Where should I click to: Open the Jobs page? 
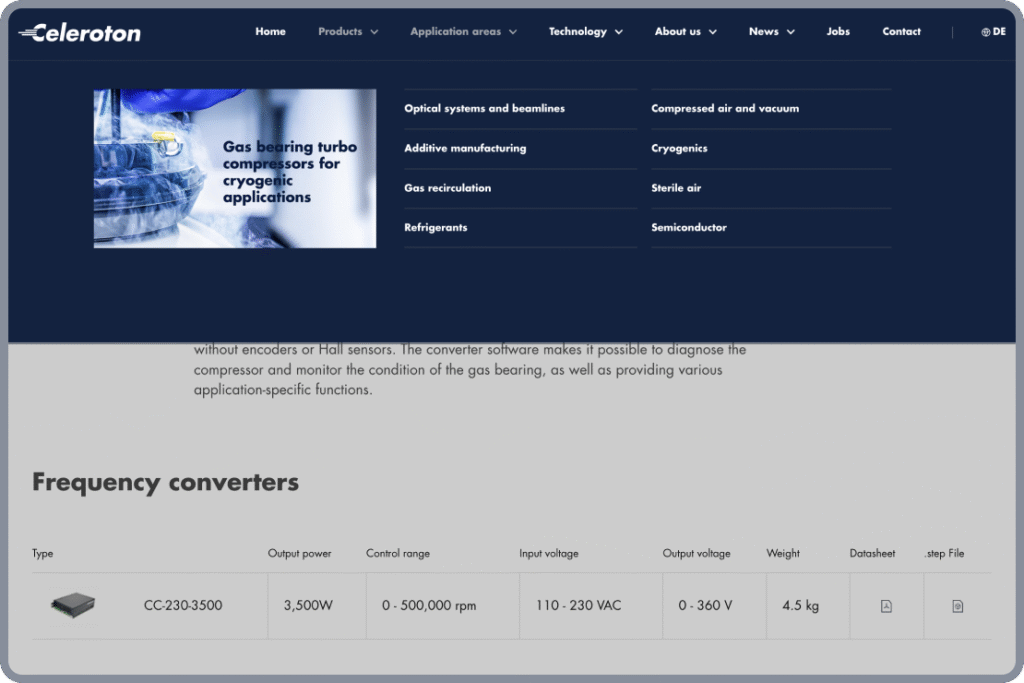click(x=838, y=31)
